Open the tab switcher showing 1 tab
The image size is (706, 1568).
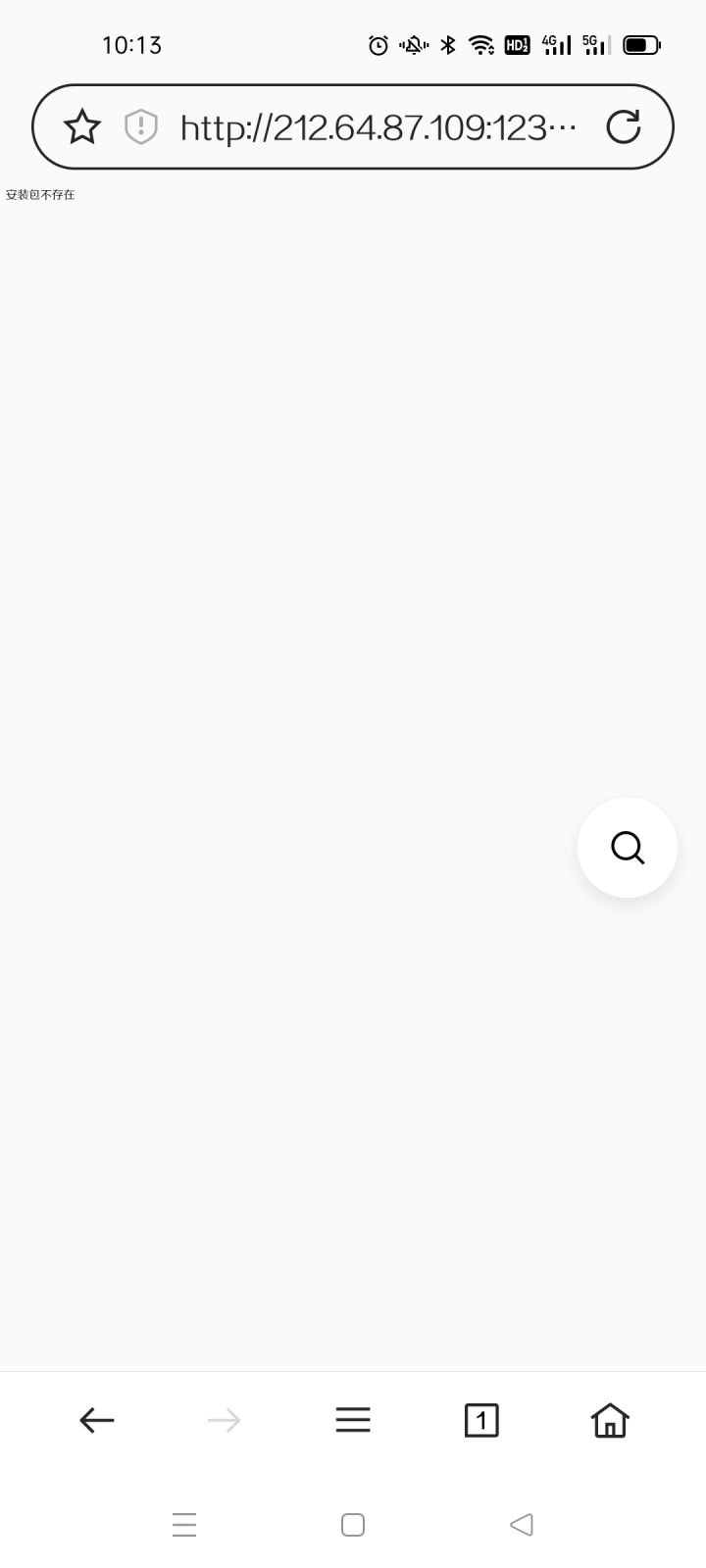[481, 1420]
